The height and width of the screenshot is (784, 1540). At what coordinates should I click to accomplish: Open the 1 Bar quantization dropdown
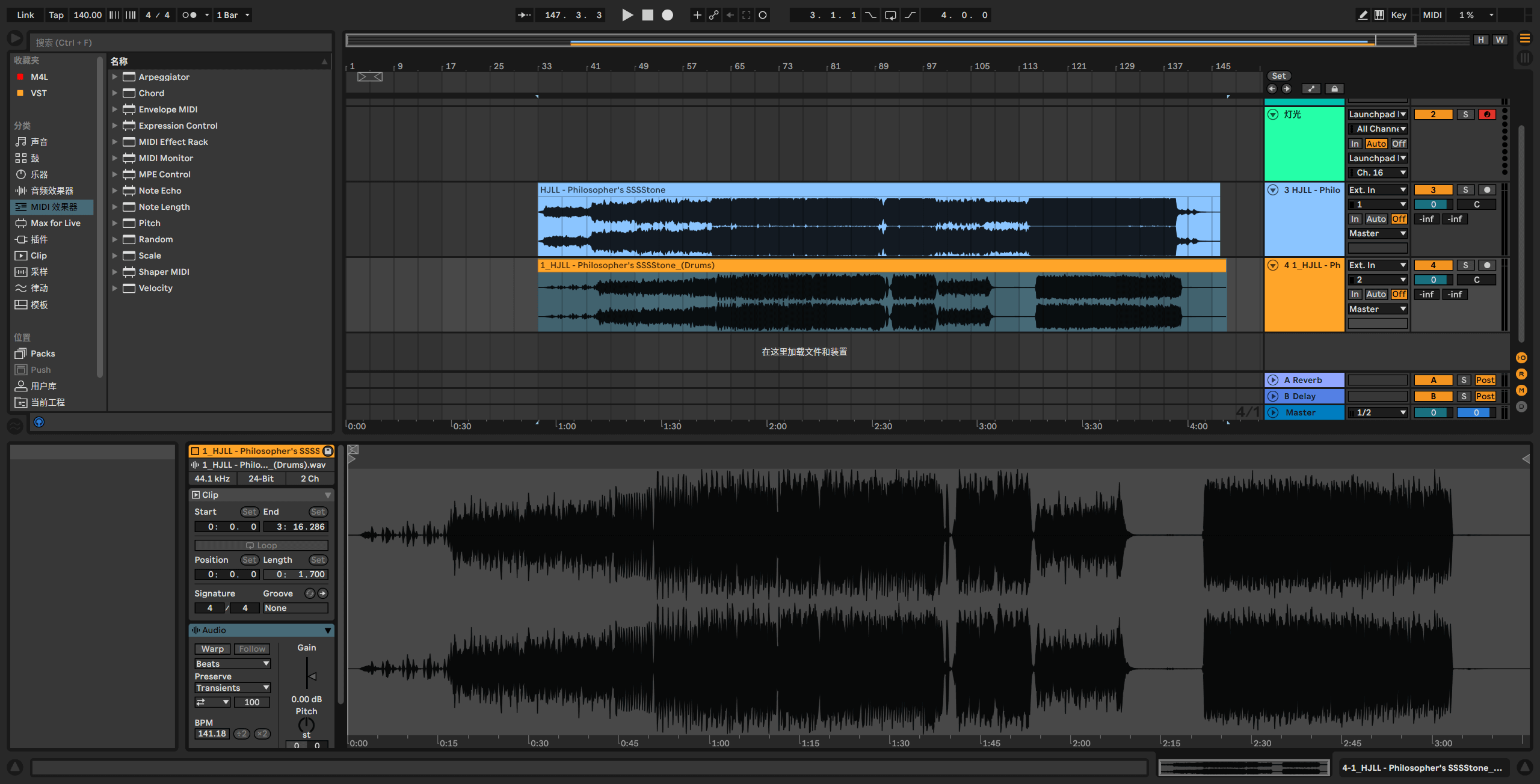coord(233,15)
